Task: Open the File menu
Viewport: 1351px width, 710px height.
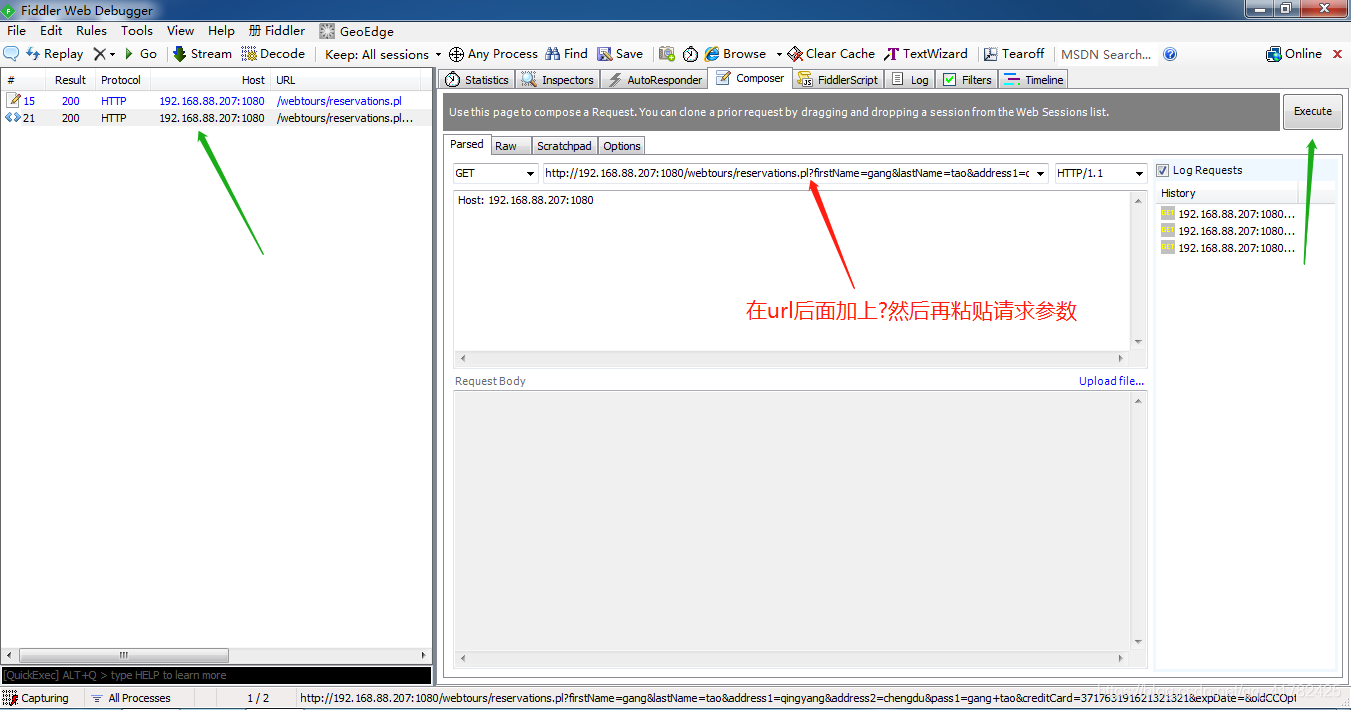Action: 17,31
